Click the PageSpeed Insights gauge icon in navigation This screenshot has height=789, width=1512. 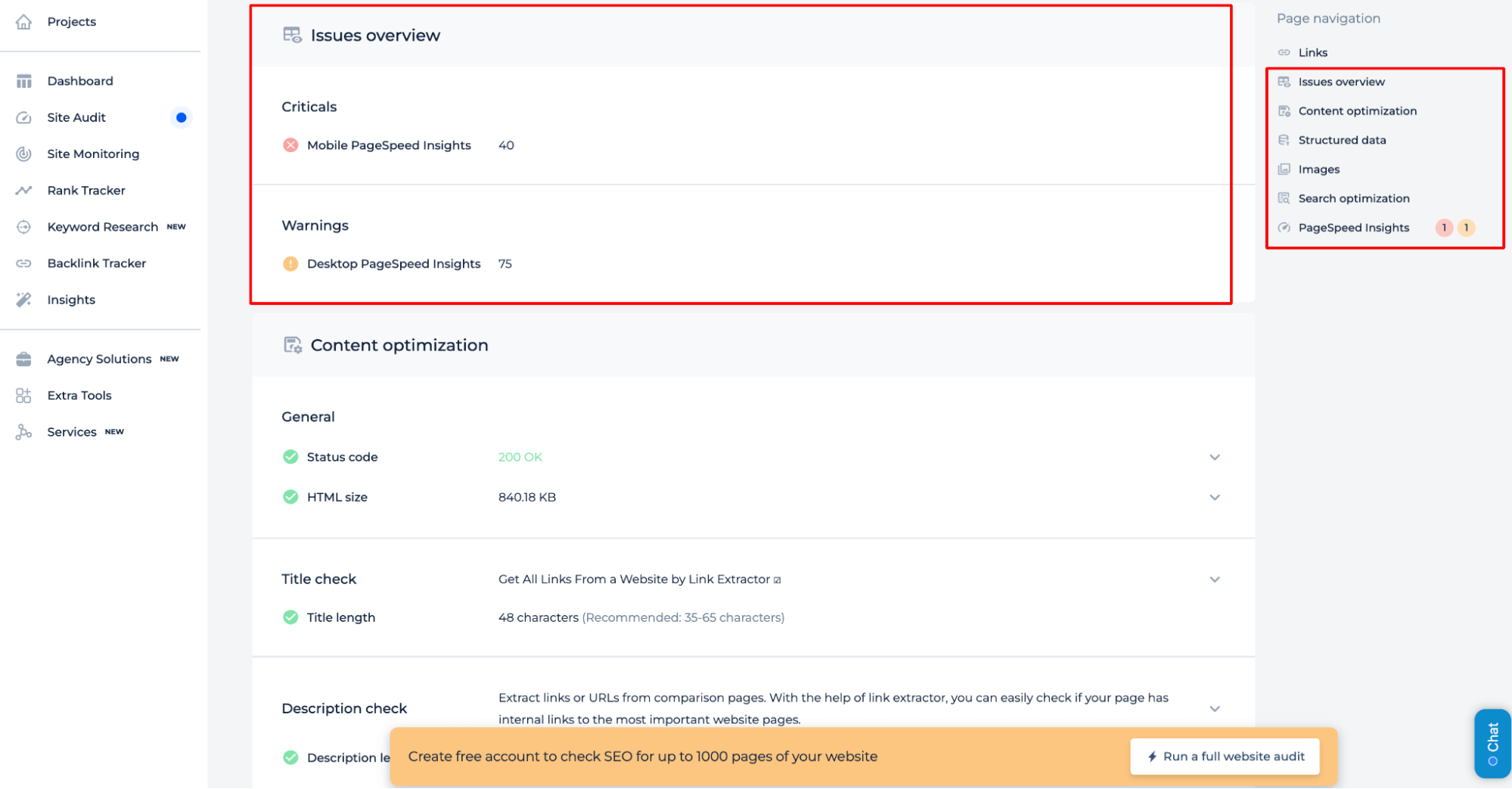click(1284, 228)
